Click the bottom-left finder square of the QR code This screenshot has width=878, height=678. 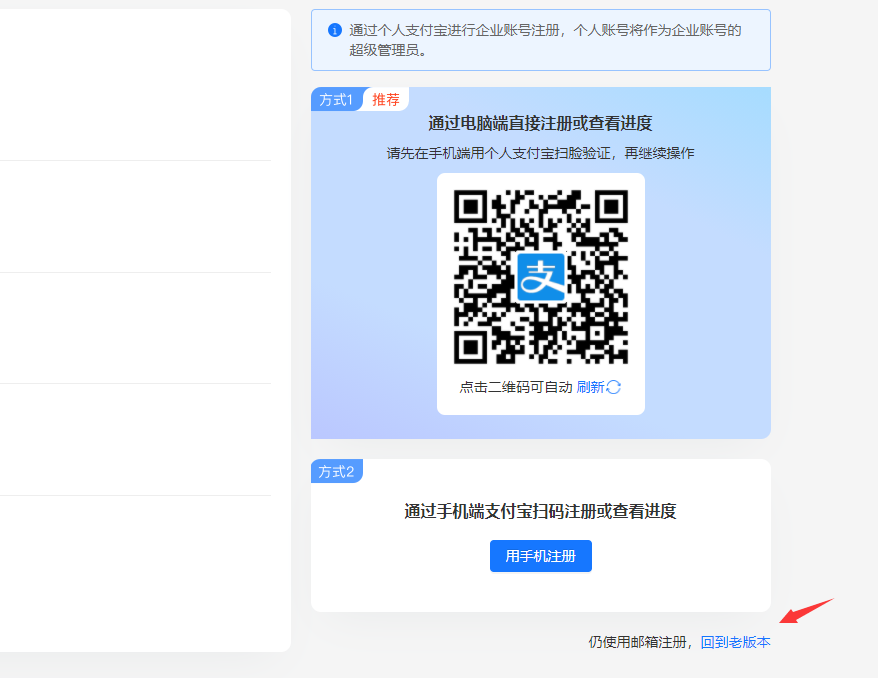[x=470, y=347]
